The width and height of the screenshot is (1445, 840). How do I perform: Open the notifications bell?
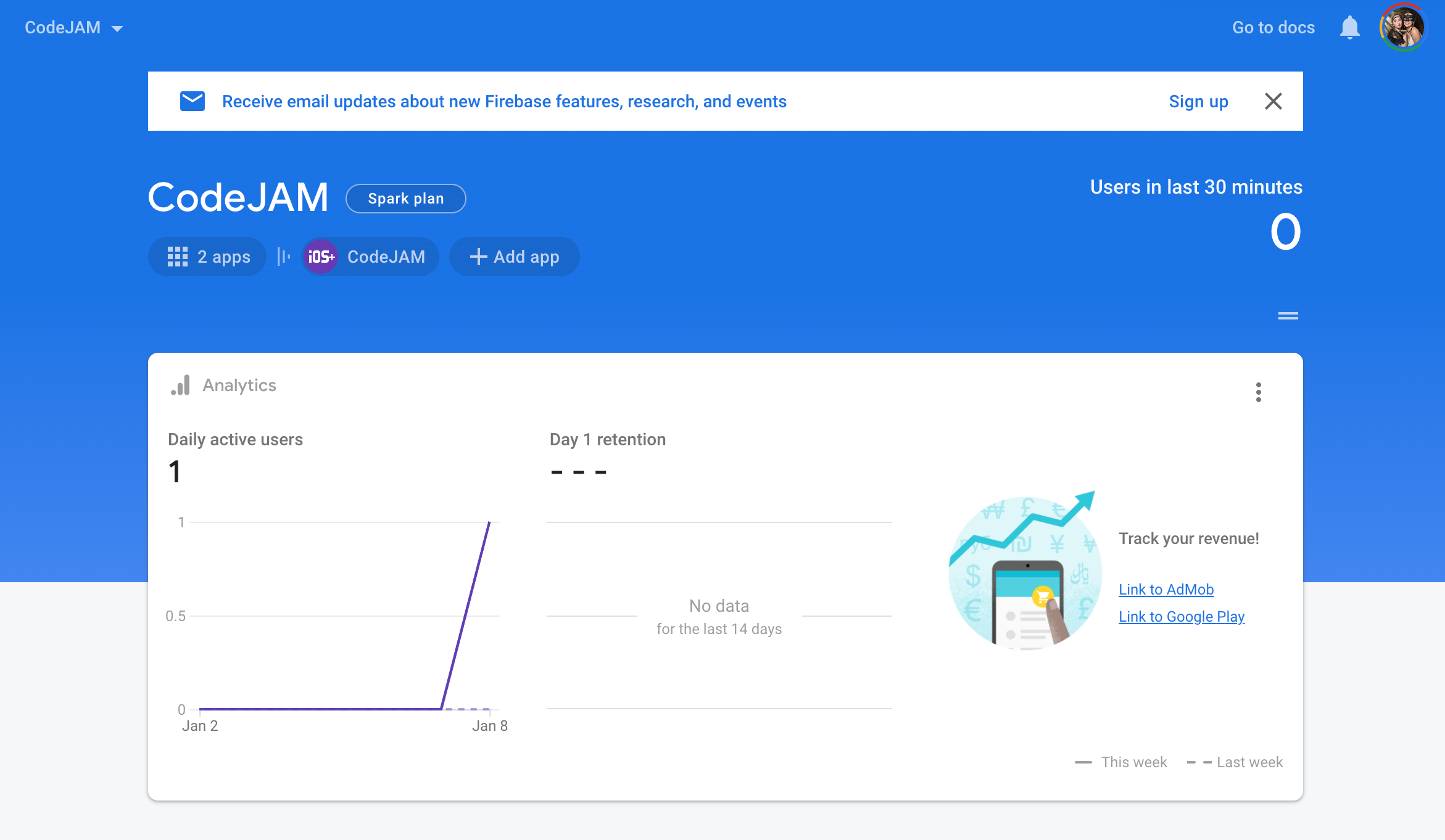(1349, 28)
